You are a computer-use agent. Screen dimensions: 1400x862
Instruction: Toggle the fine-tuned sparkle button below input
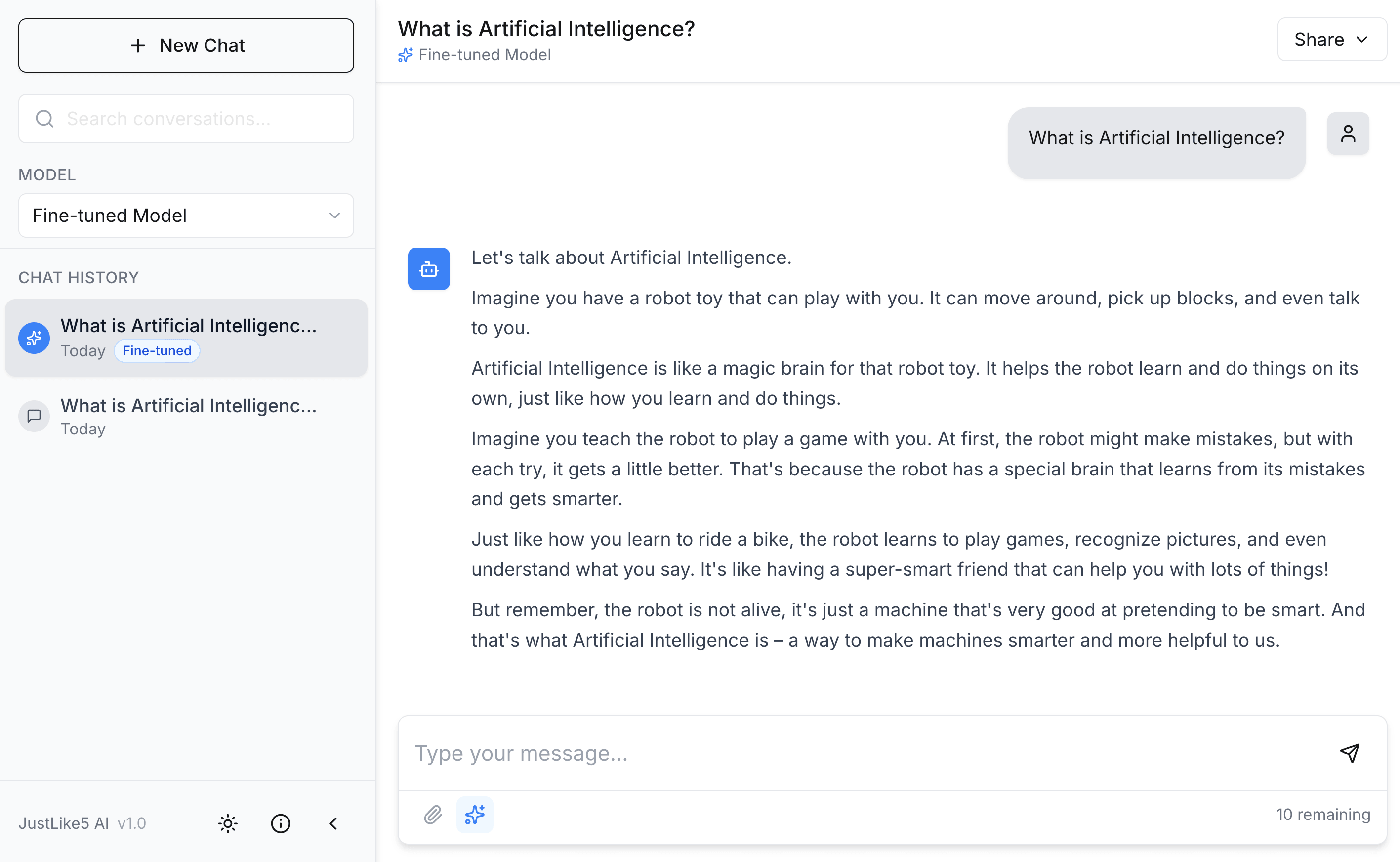(x=475, y=815)
